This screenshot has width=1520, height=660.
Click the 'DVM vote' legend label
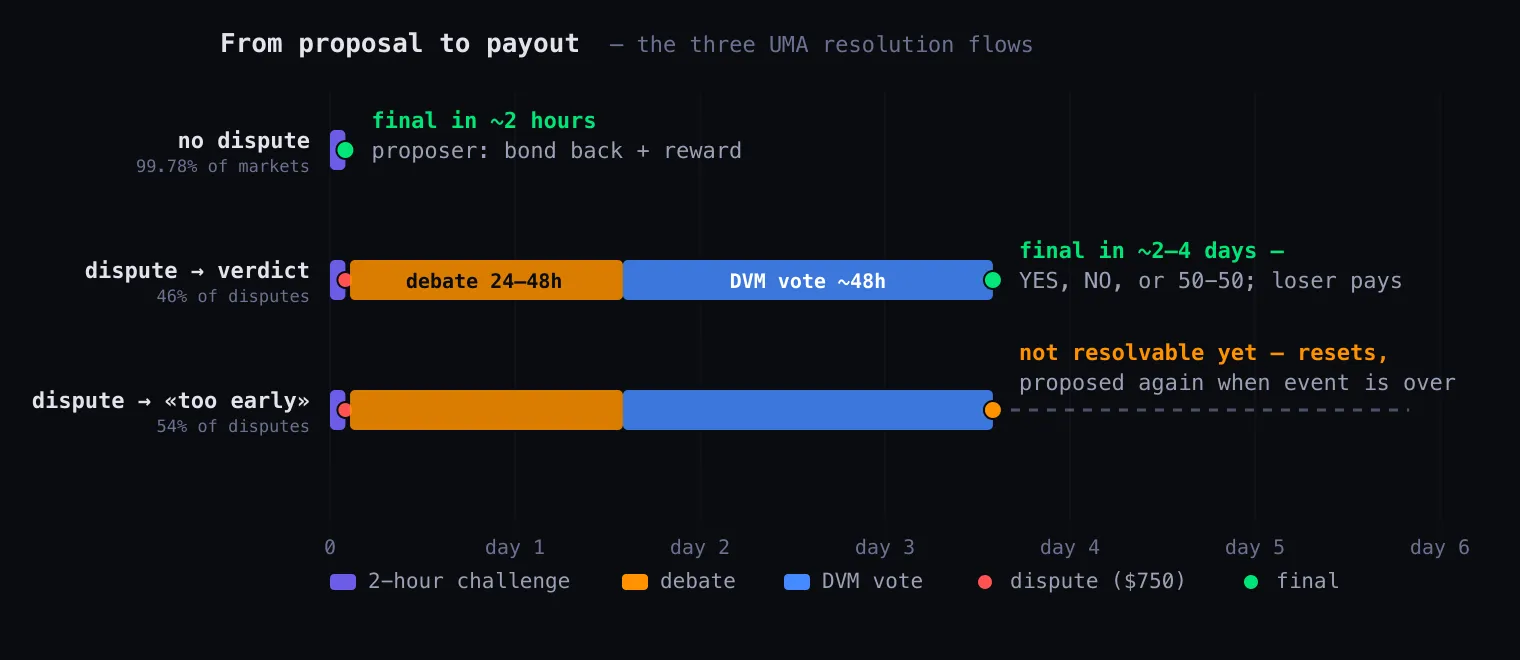[x=872, y=582]
